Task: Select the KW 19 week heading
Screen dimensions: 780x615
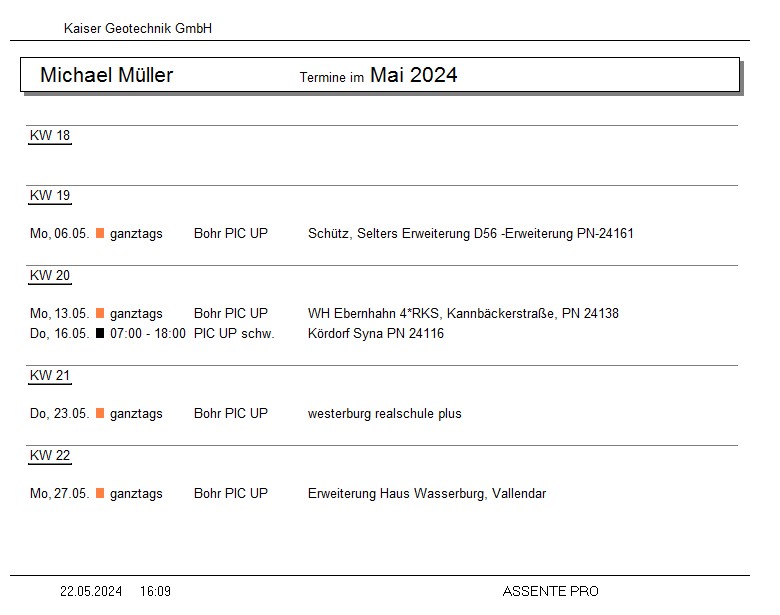Action: click(x=50, y=196)
